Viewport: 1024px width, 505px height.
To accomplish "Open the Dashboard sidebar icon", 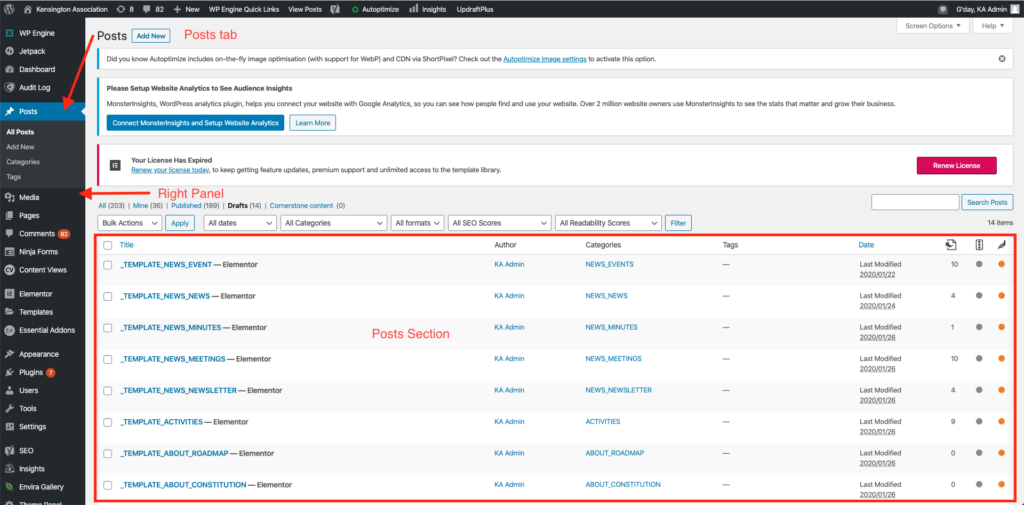I will pyautogui.click(x=10, y=69).
